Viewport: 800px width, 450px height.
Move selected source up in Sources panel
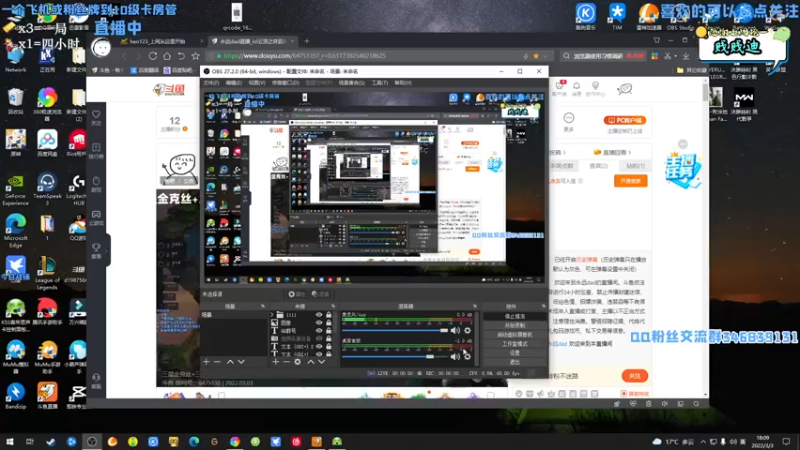310,362
